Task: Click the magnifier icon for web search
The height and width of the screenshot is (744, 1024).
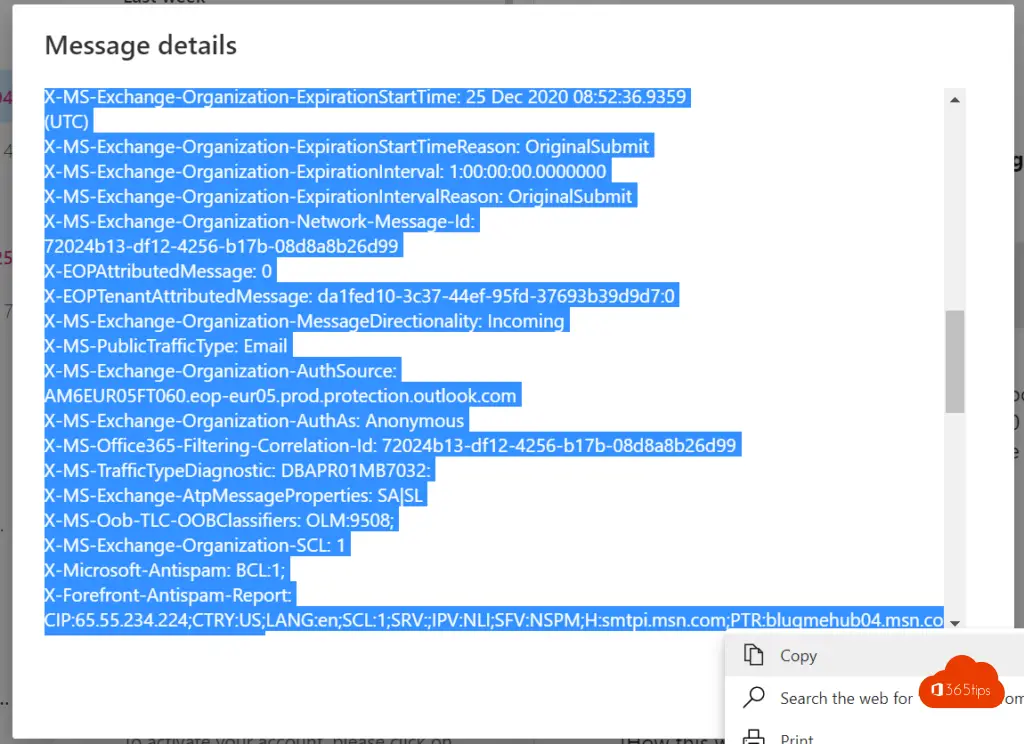Action: coord(754,697)
